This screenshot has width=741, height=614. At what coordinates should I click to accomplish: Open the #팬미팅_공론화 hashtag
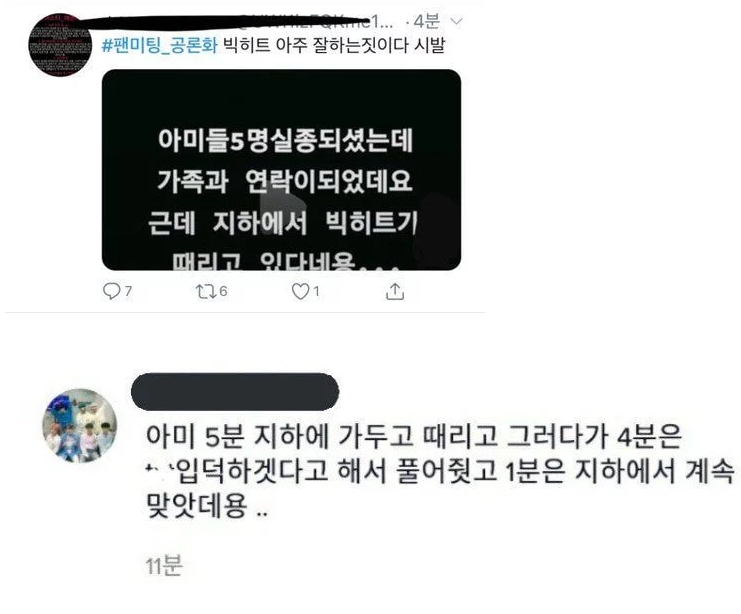click(x=160, y=45)
